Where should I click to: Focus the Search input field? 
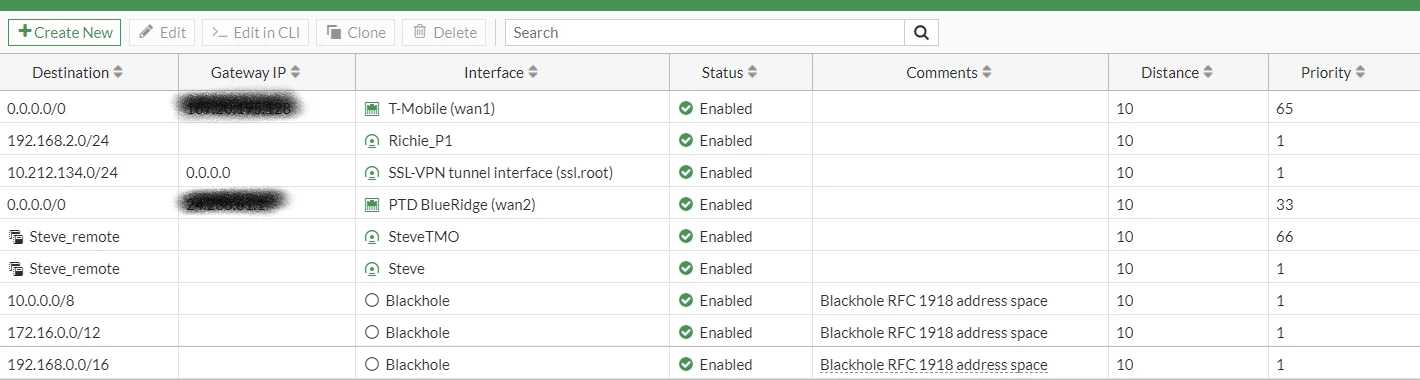[x=705, y=32]
